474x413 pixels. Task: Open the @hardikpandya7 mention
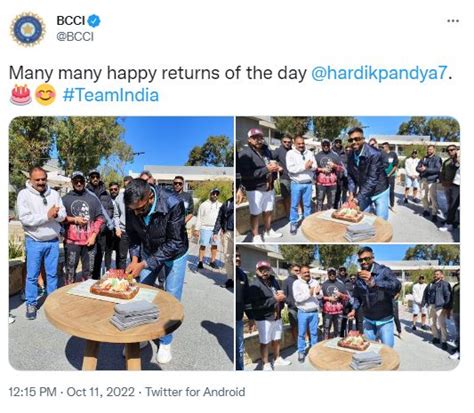tap(379, 73)
